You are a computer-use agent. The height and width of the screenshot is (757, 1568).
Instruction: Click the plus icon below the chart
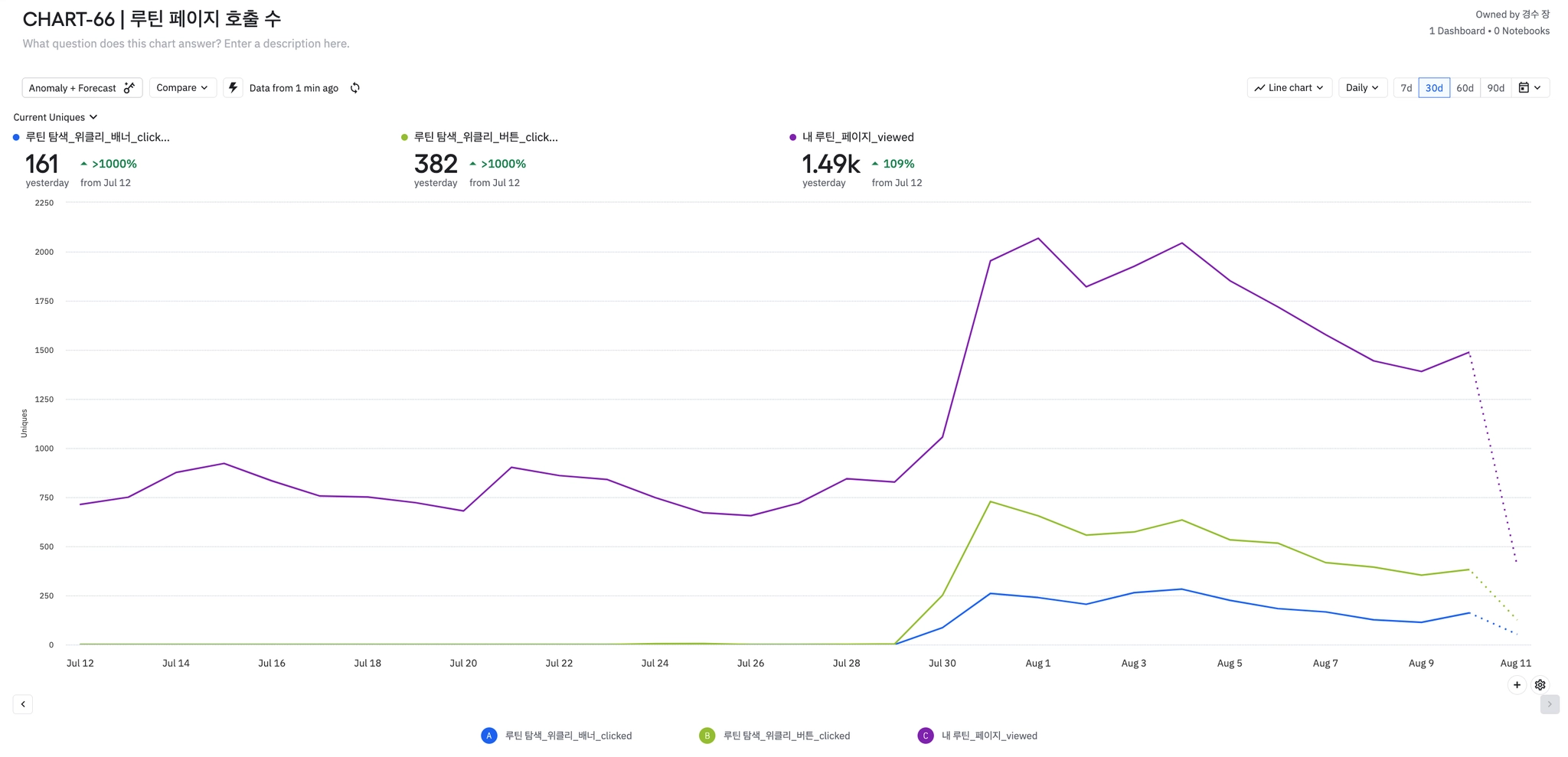pyautogui.click(x=1517, y=685)
